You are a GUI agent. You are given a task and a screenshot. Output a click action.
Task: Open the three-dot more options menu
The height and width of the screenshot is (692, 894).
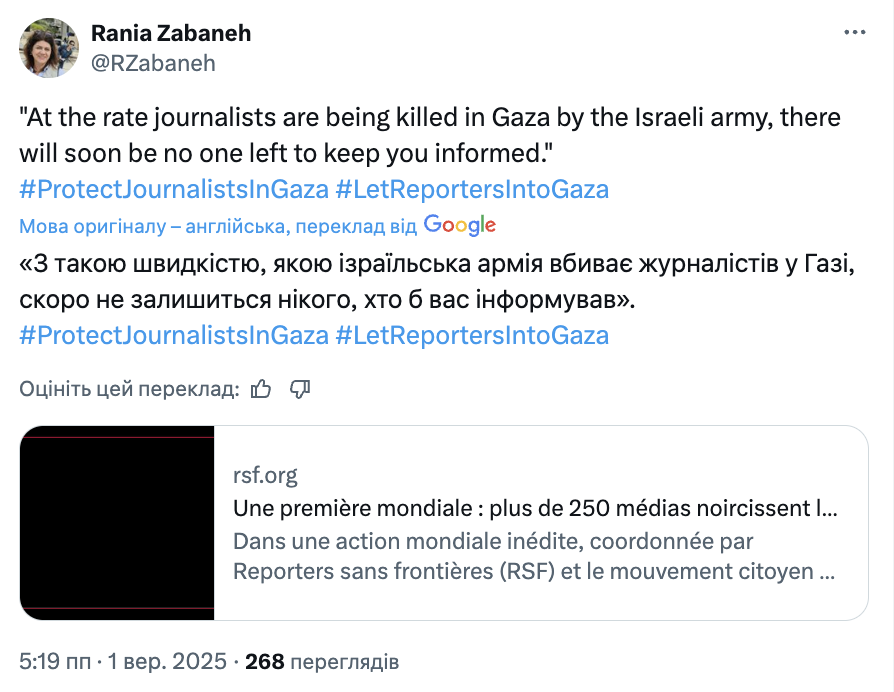pos(854,33)
